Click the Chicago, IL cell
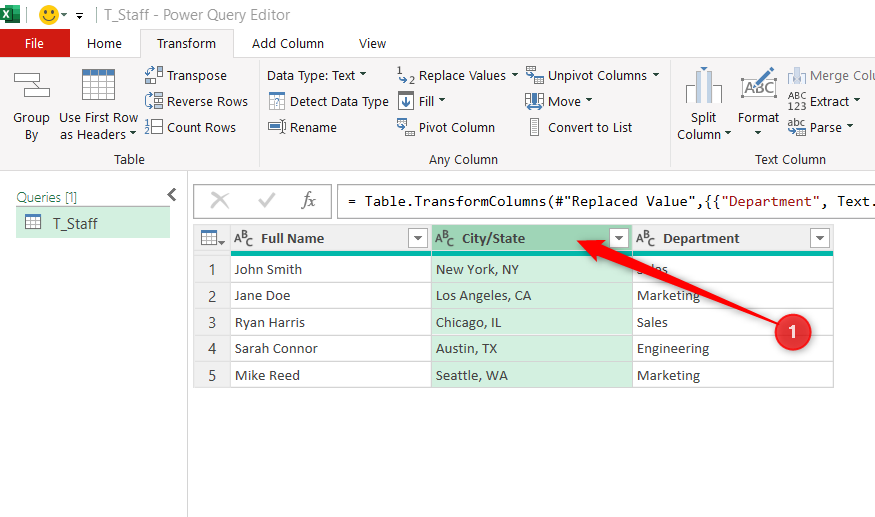This screenshot has width=875, height=517. click(532, 322)
